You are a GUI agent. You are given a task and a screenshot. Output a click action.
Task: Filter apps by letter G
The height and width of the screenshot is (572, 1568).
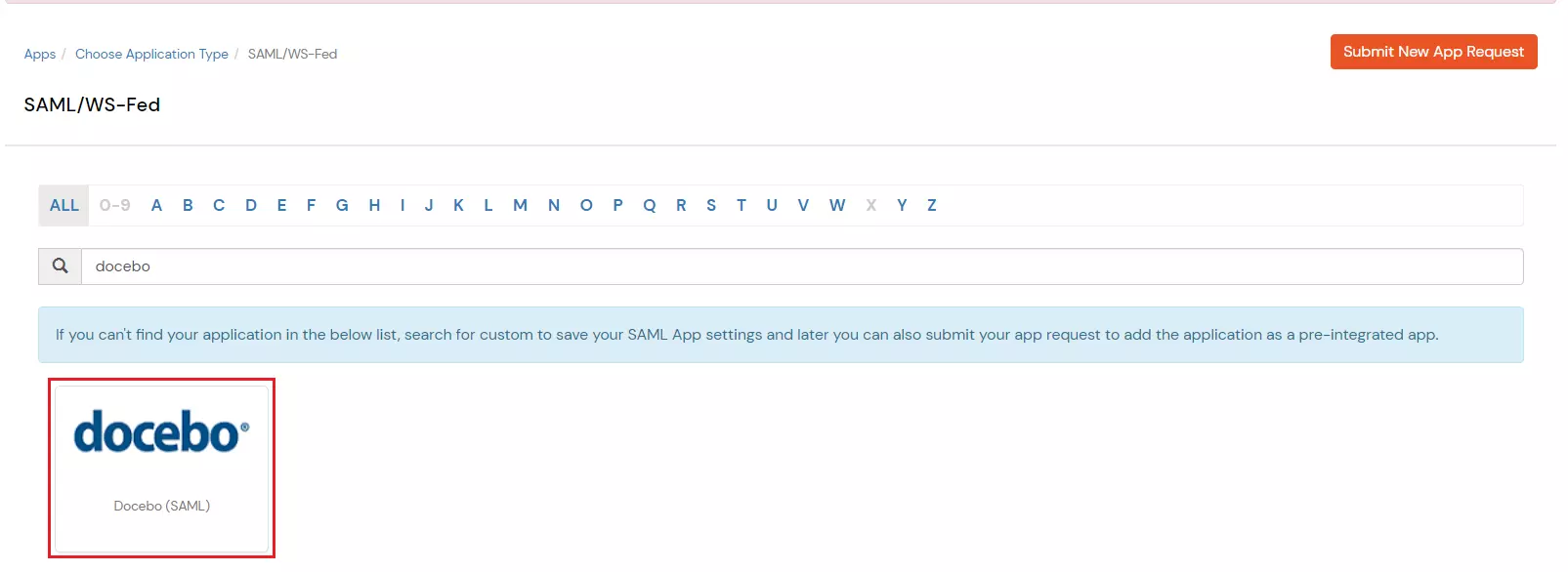click(x=342, y=205)
